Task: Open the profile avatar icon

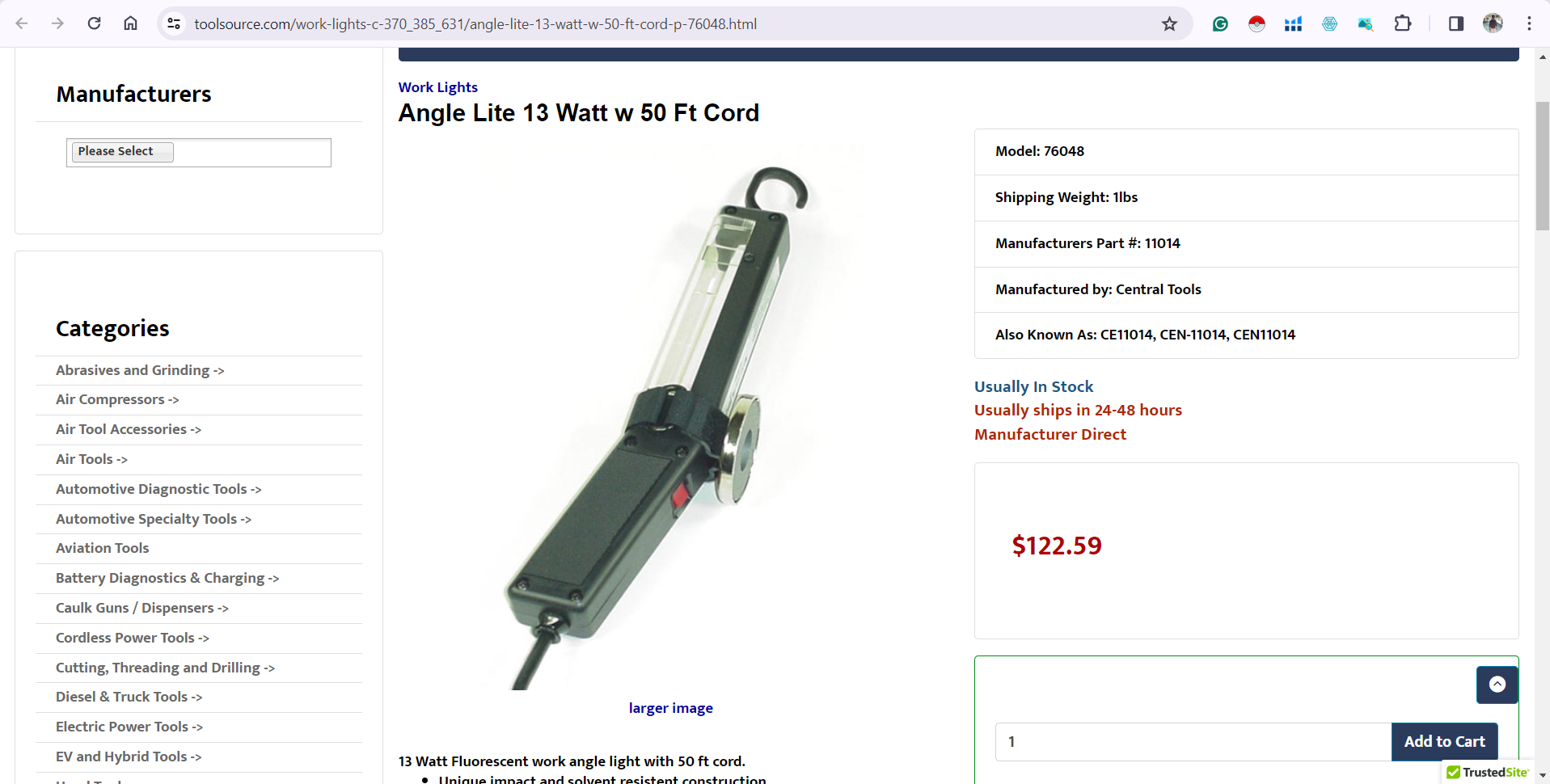Action: [1493, 23]
